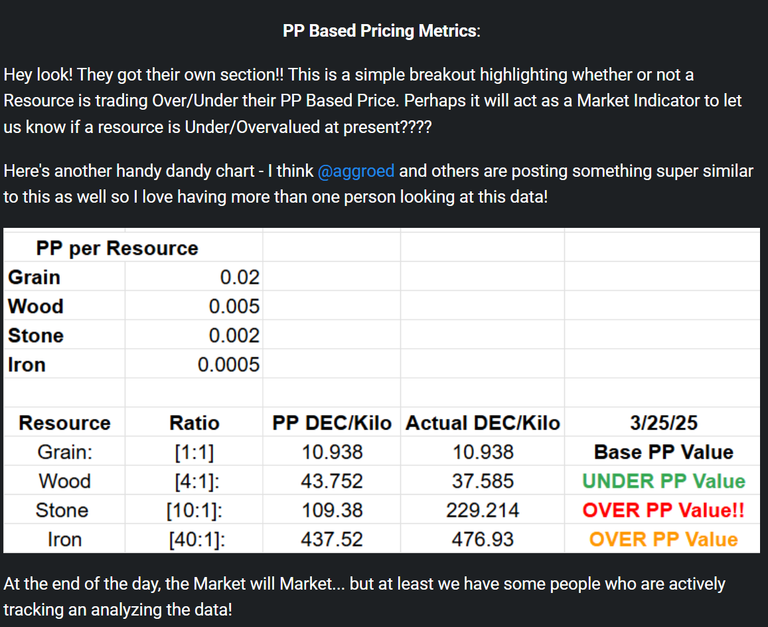Viewport: 768px width, 627px height.
Task: Select the Iron 0.0005 value cell
Action: coord(228,364)
